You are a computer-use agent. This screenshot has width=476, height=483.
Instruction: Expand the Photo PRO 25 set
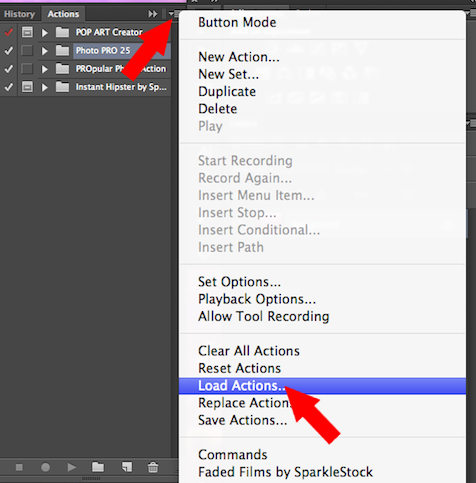[45, 51]
